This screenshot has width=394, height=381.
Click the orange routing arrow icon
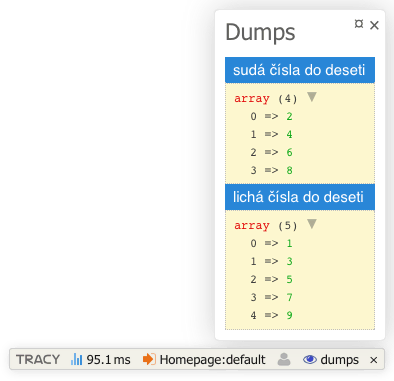tap(149, 359)
